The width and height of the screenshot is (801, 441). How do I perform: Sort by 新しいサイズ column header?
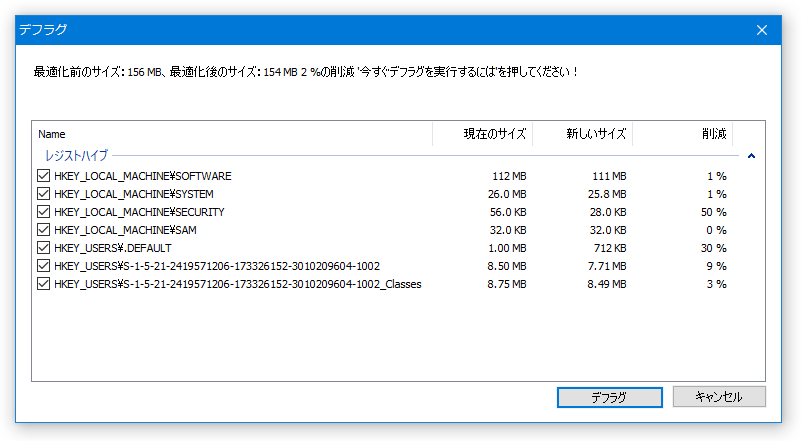point(583,134)
